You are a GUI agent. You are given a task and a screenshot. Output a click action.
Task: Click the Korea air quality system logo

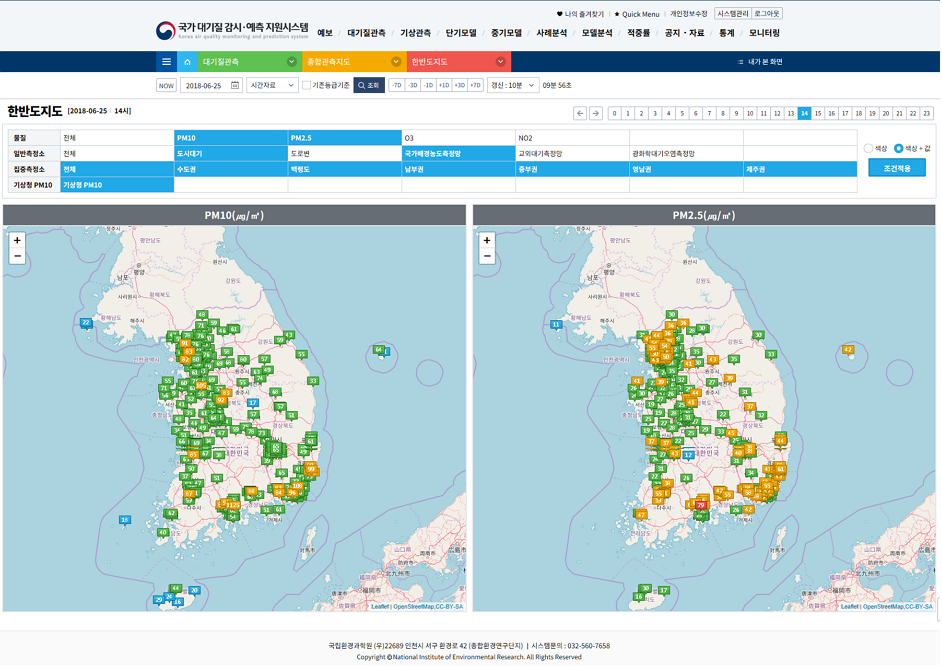pyautogui.click(x=232, y=30)
